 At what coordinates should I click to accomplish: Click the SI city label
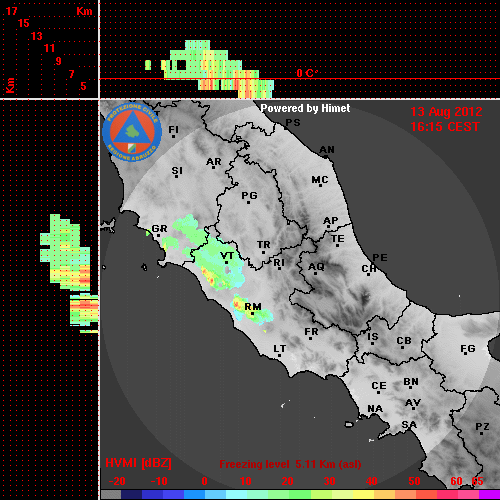pos(177,171)
